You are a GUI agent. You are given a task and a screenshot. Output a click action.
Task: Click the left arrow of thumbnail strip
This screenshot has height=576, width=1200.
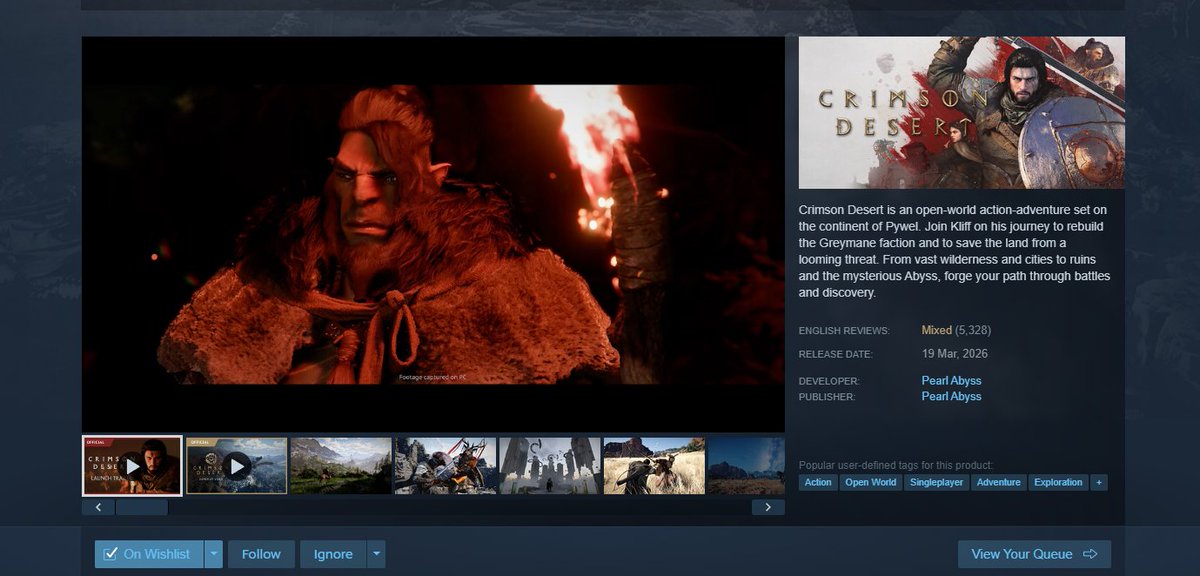[x=98, y=507]
